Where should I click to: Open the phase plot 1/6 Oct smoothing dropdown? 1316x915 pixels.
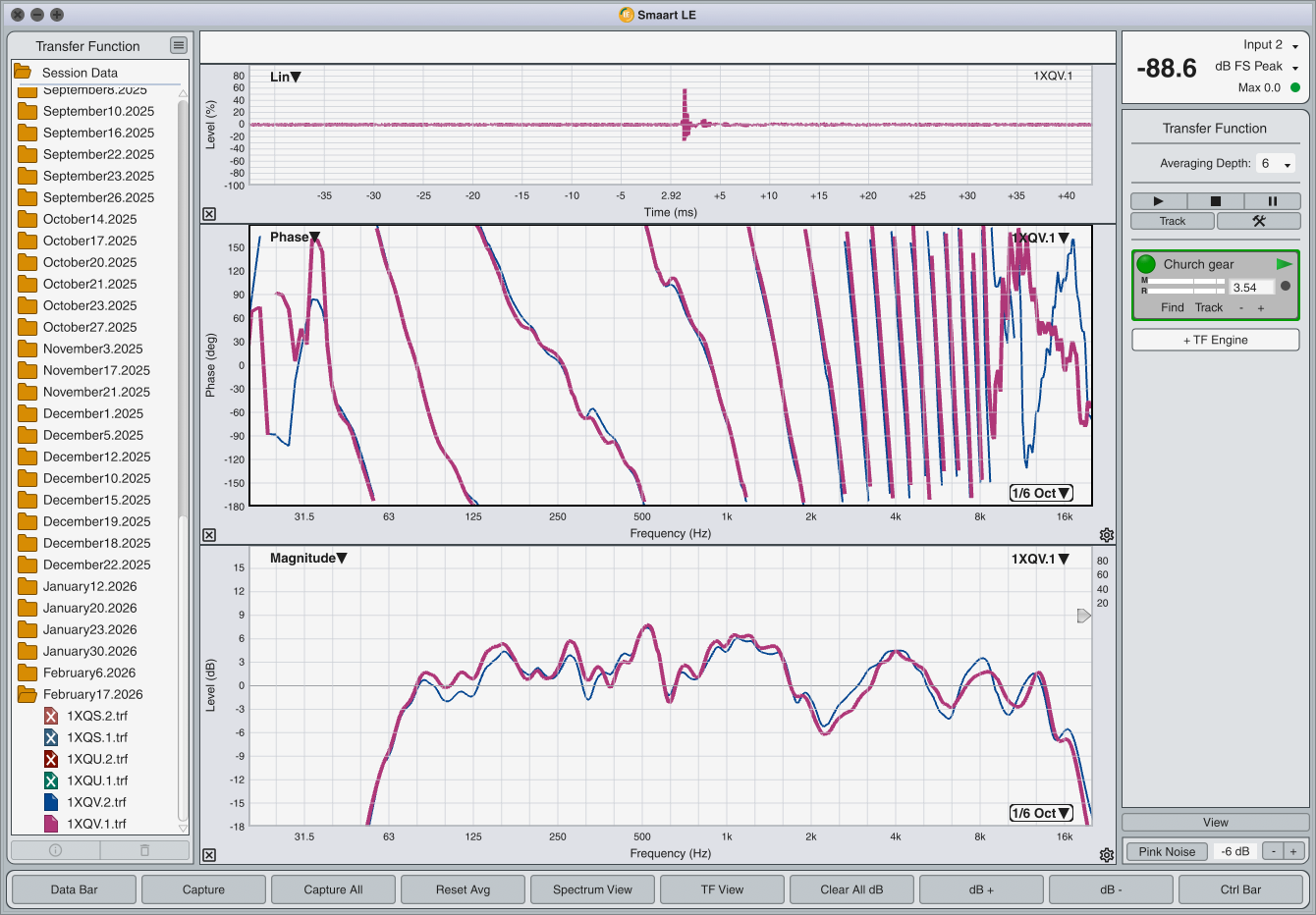tap(1041, 493)
